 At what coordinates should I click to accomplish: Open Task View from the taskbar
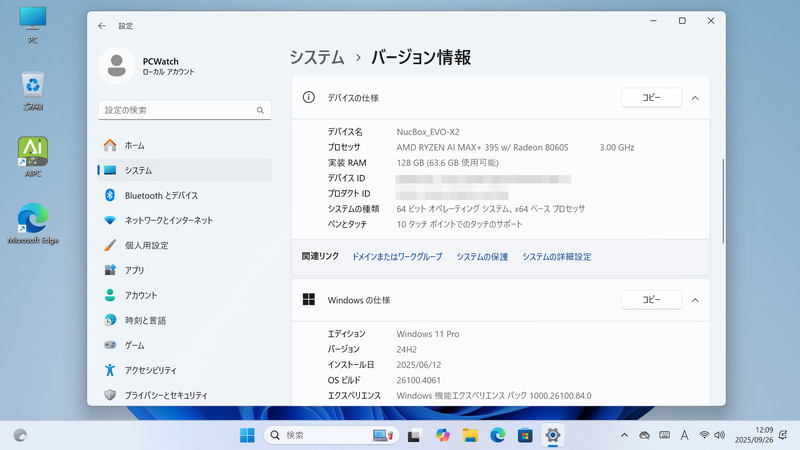click(x=414, y=435)
